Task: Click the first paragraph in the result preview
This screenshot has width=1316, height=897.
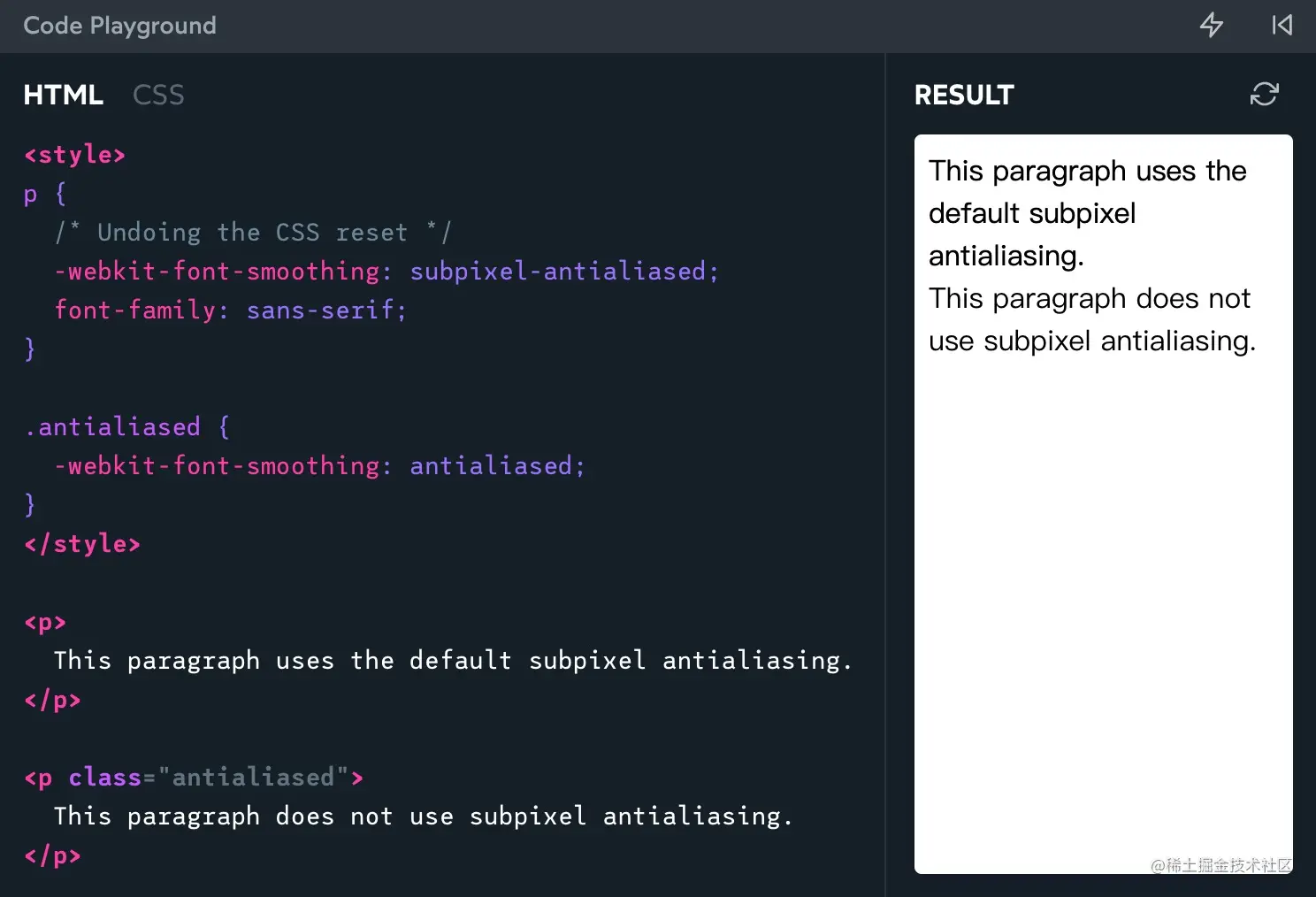Action: coord(1087,213)
